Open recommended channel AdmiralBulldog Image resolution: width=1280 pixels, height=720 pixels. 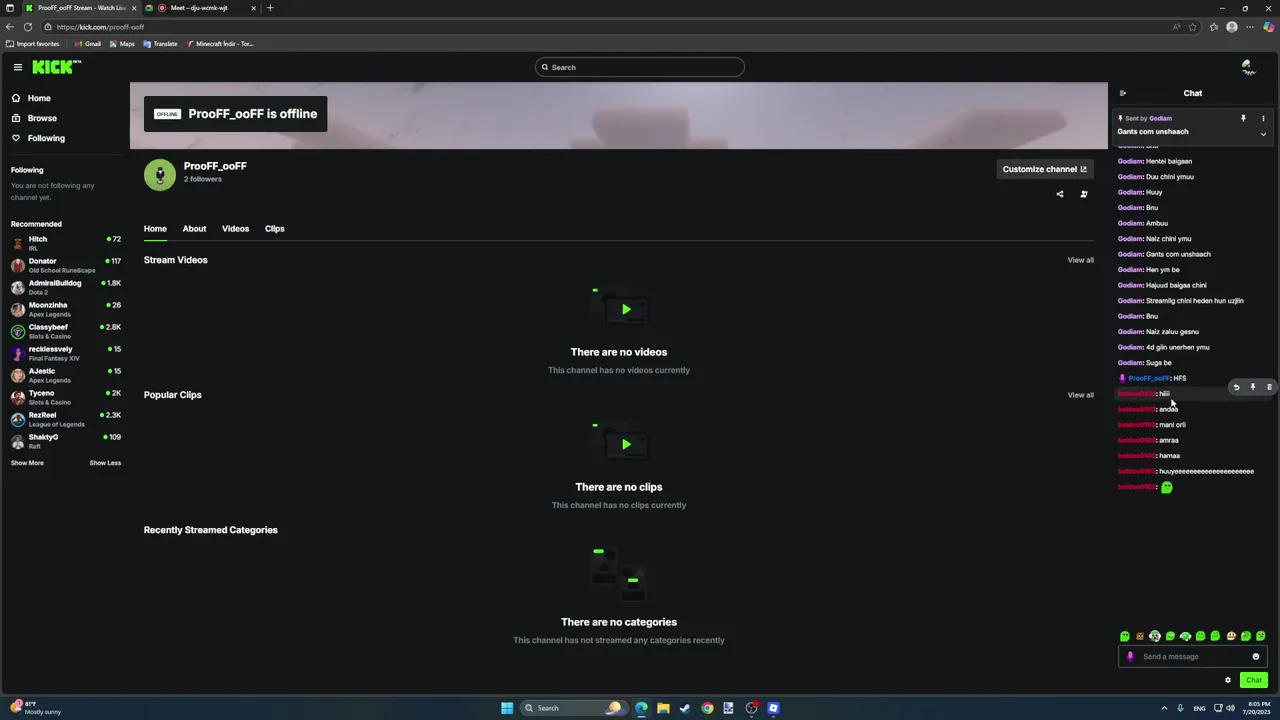[x=65, y=287]
